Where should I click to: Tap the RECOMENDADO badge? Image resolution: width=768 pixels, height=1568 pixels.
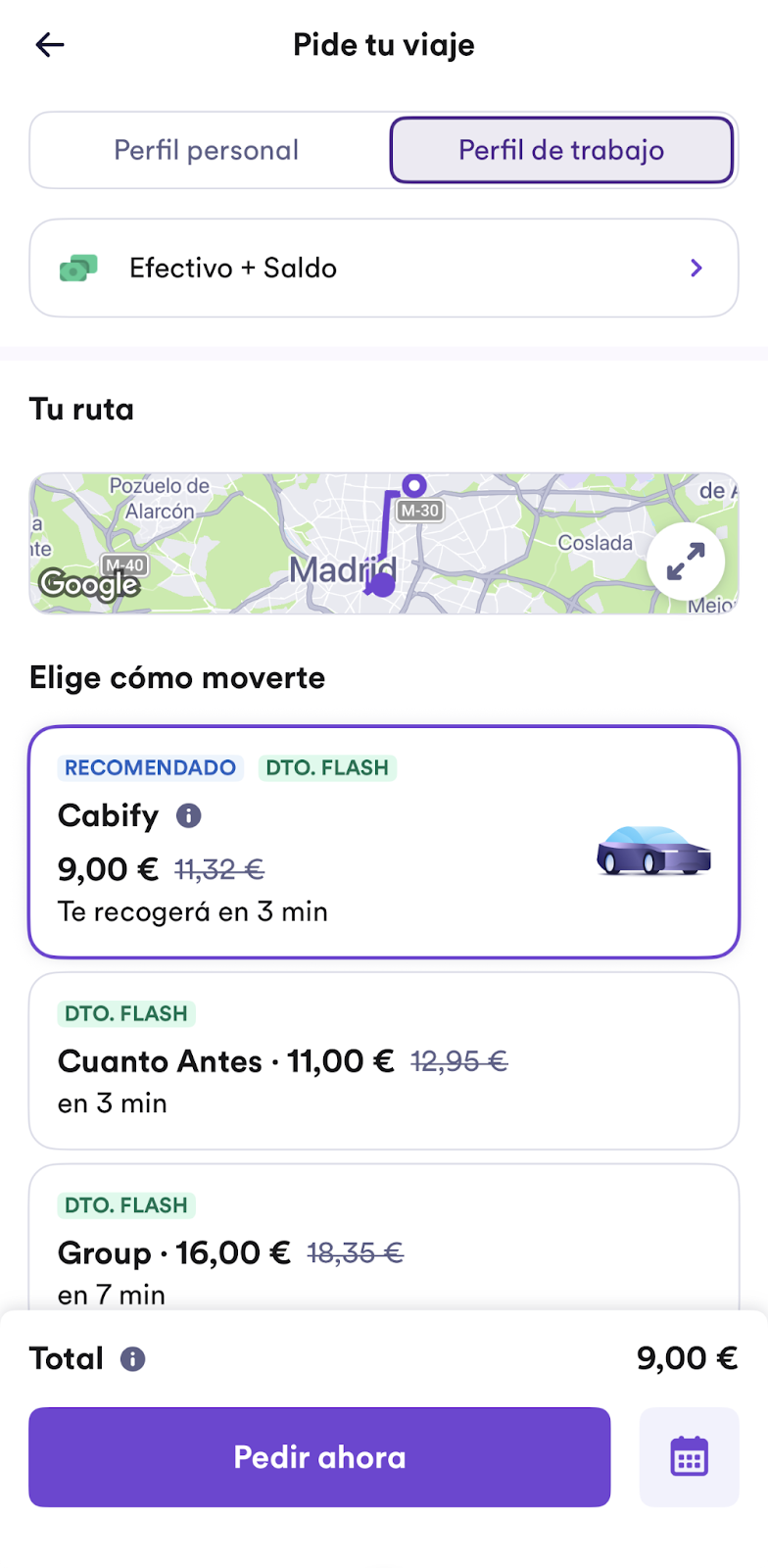pos(150,767)
